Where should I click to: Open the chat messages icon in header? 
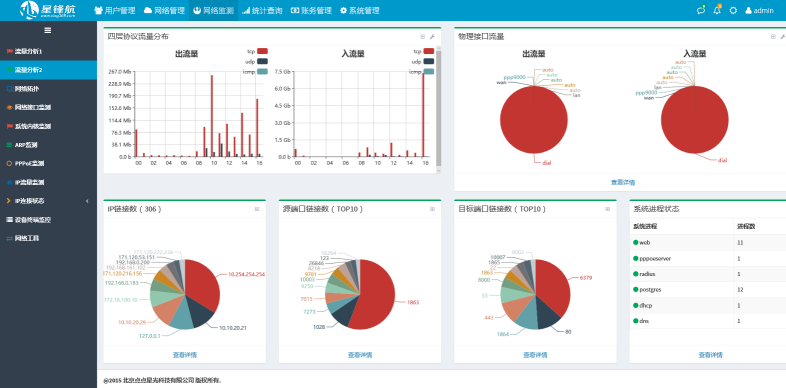(701, 10)
